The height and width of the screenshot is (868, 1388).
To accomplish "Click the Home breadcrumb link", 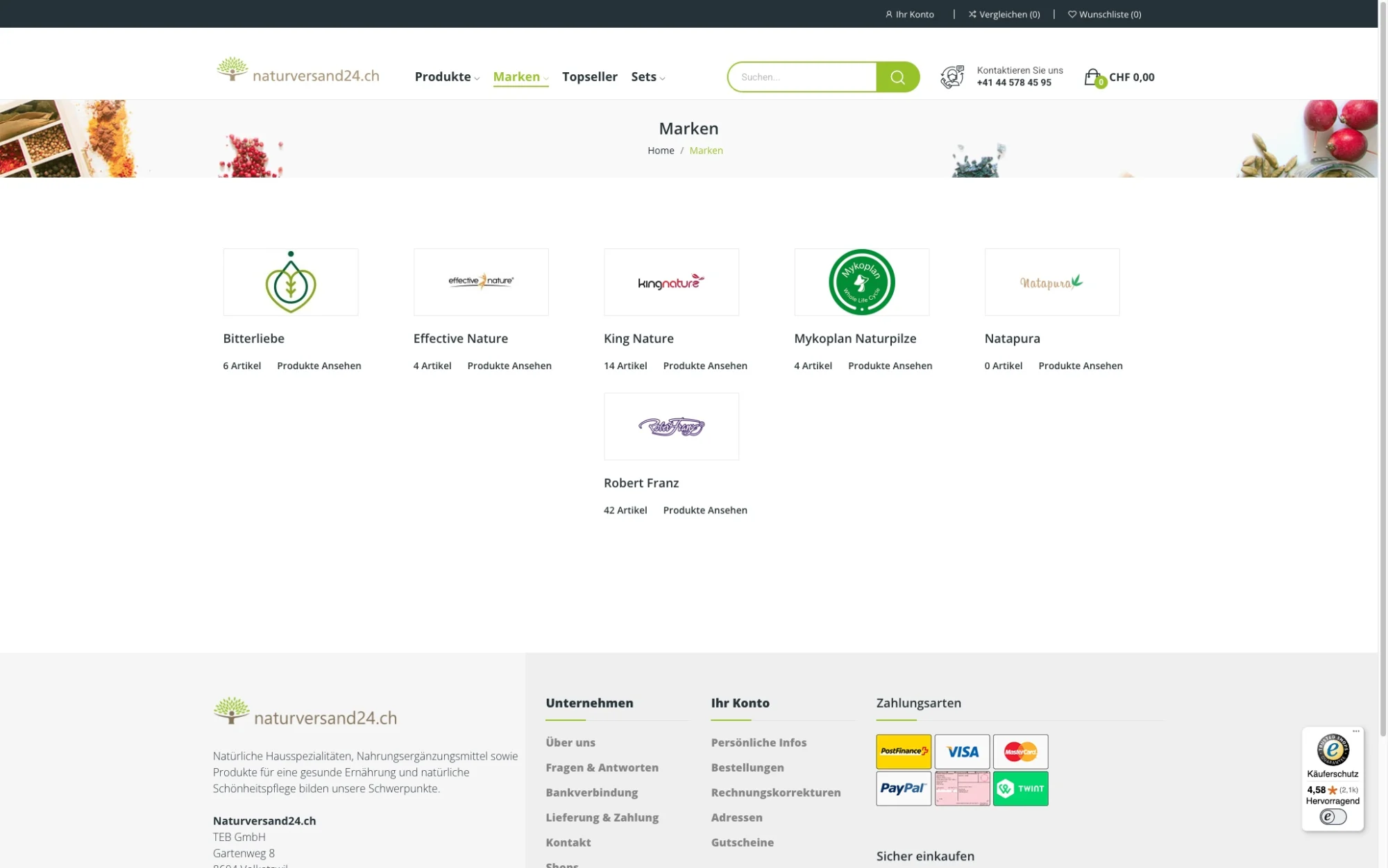I will (661, 151).
